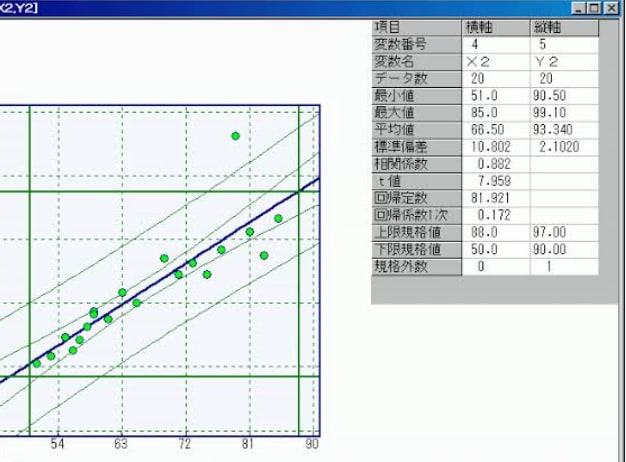626x462 pixels.
Task: Click the 下限規格値 row label
Action: coord(417,250)
